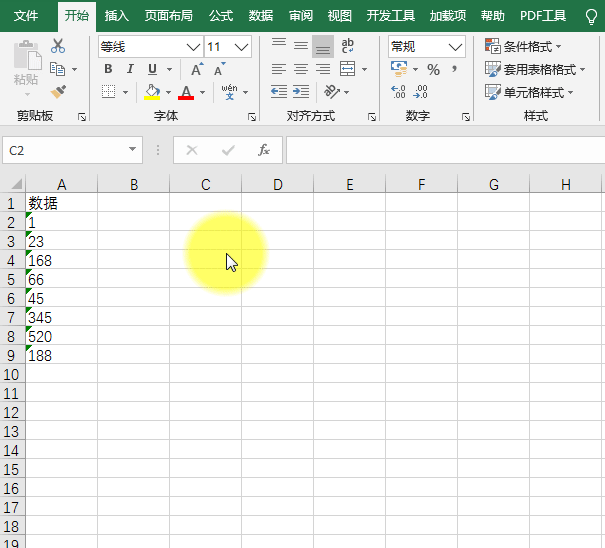Click the 单元格样式 button

pos(529,92)
